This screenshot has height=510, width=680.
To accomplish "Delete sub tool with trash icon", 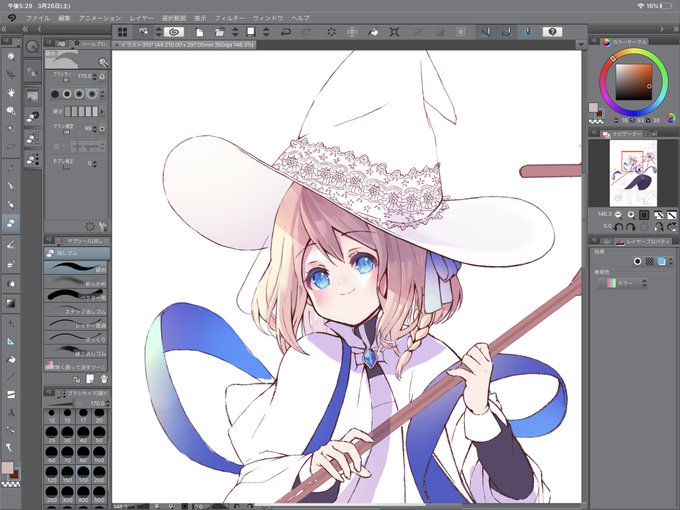I will [104, 379].
